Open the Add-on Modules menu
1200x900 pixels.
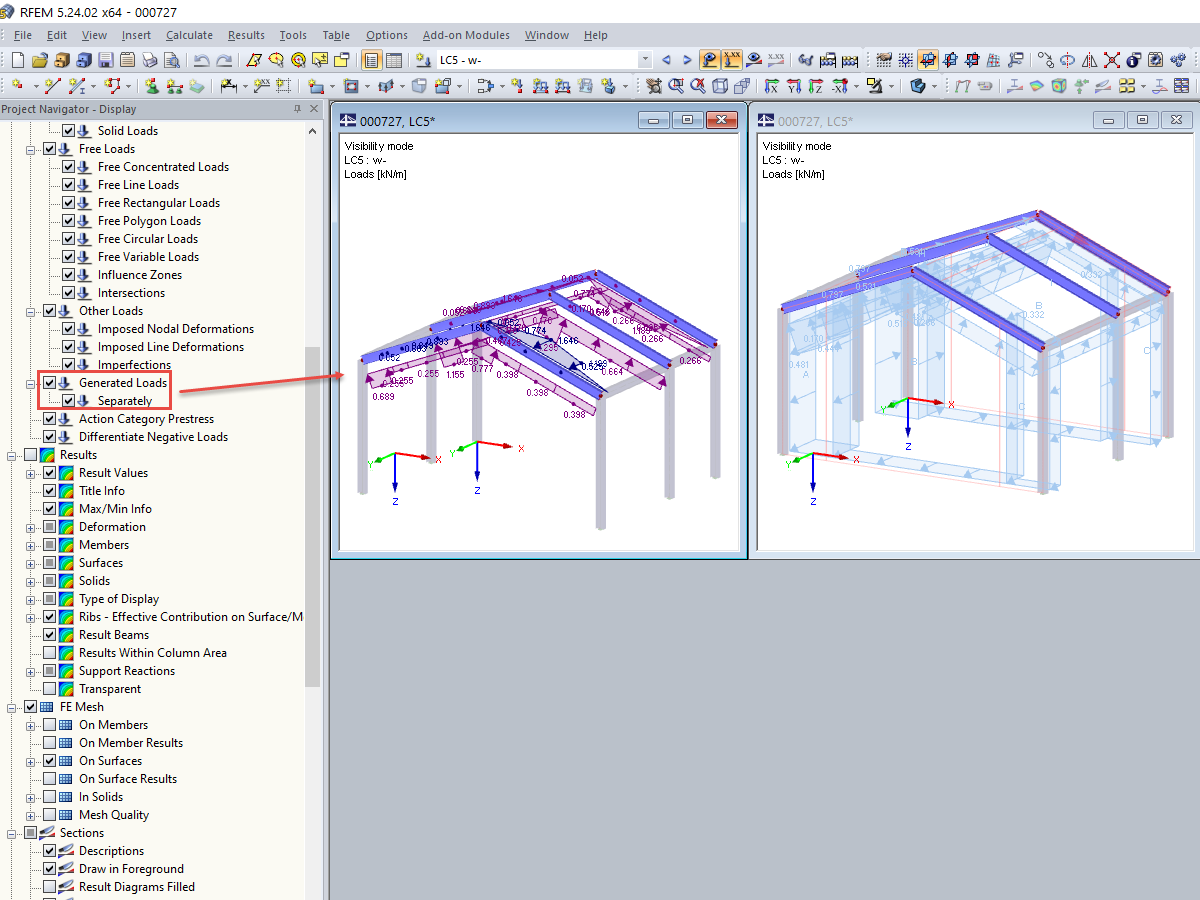click(x=466, y=35)
